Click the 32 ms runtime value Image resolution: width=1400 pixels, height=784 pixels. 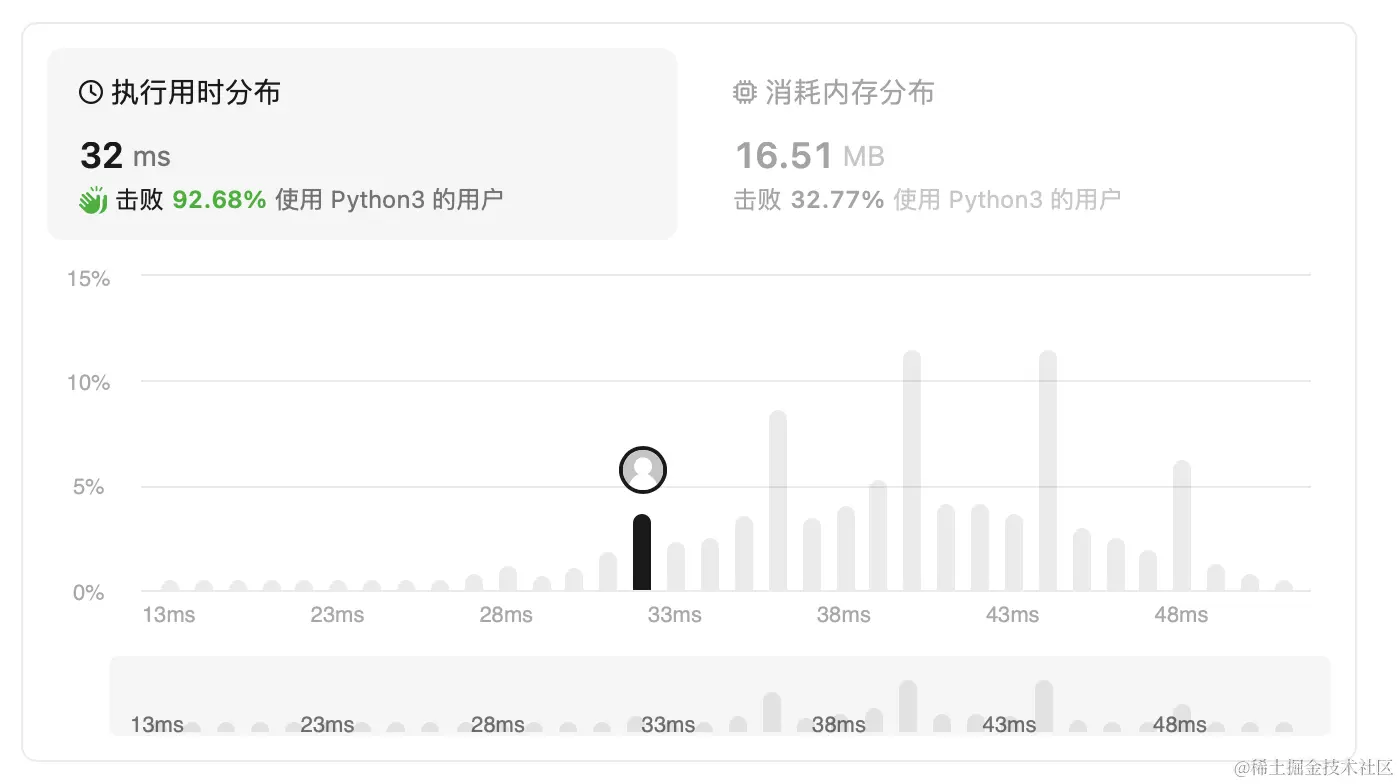pos(125,156)
